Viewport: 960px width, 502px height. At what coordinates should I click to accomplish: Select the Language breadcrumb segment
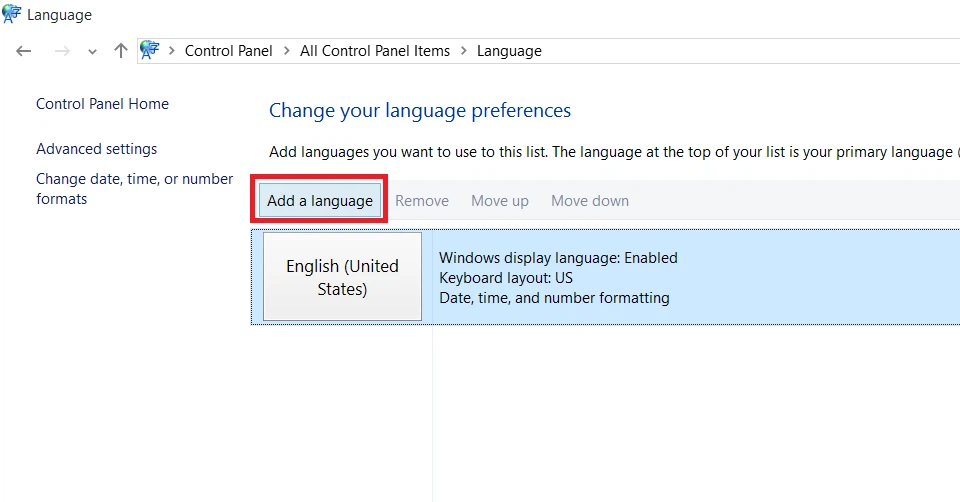point(509,51)
